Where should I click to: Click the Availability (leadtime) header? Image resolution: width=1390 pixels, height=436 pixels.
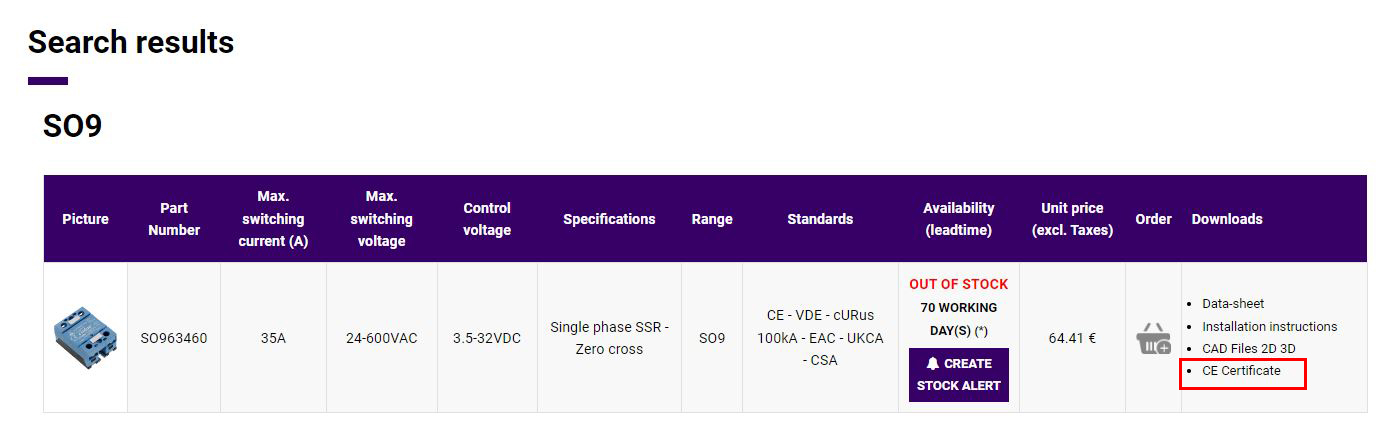click(x=958, y=219)
